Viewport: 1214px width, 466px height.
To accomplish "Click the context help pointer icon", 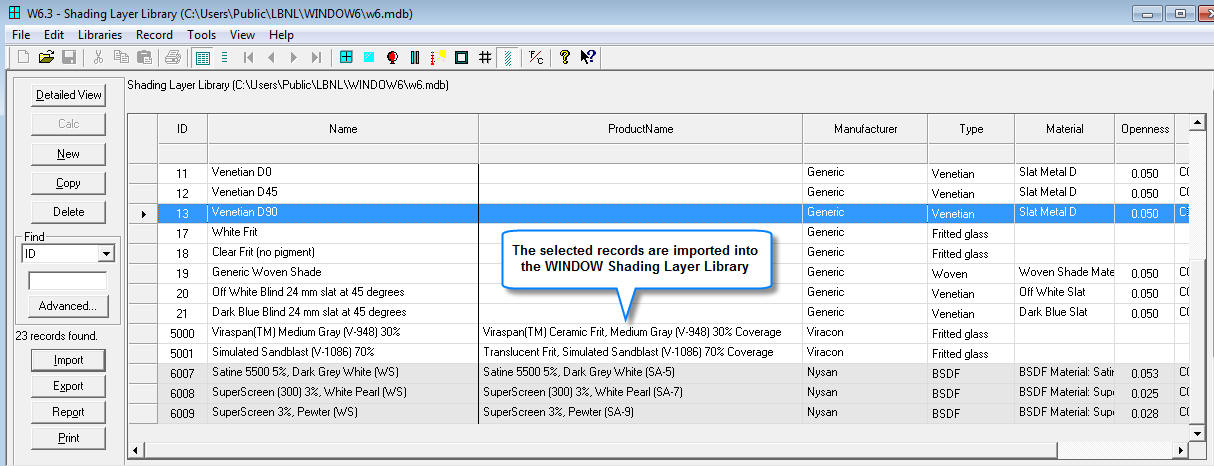I will tap(588, 57).
